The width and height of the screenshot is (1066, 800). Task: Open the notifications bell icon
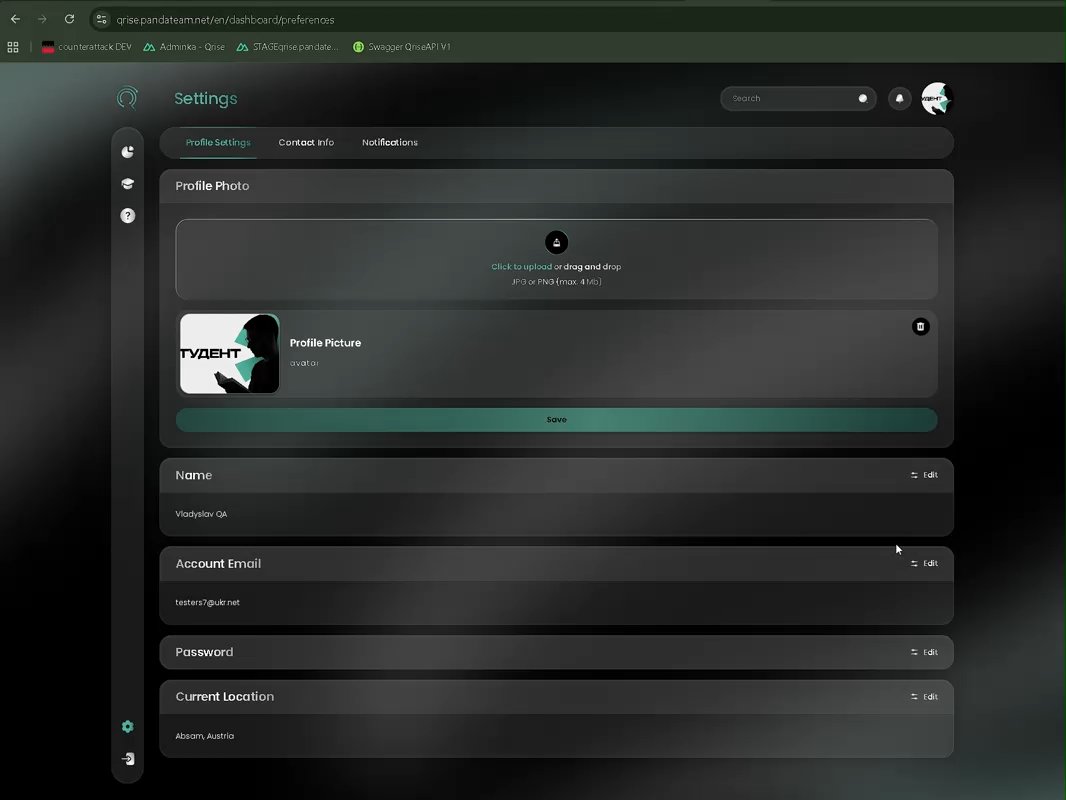899,99
